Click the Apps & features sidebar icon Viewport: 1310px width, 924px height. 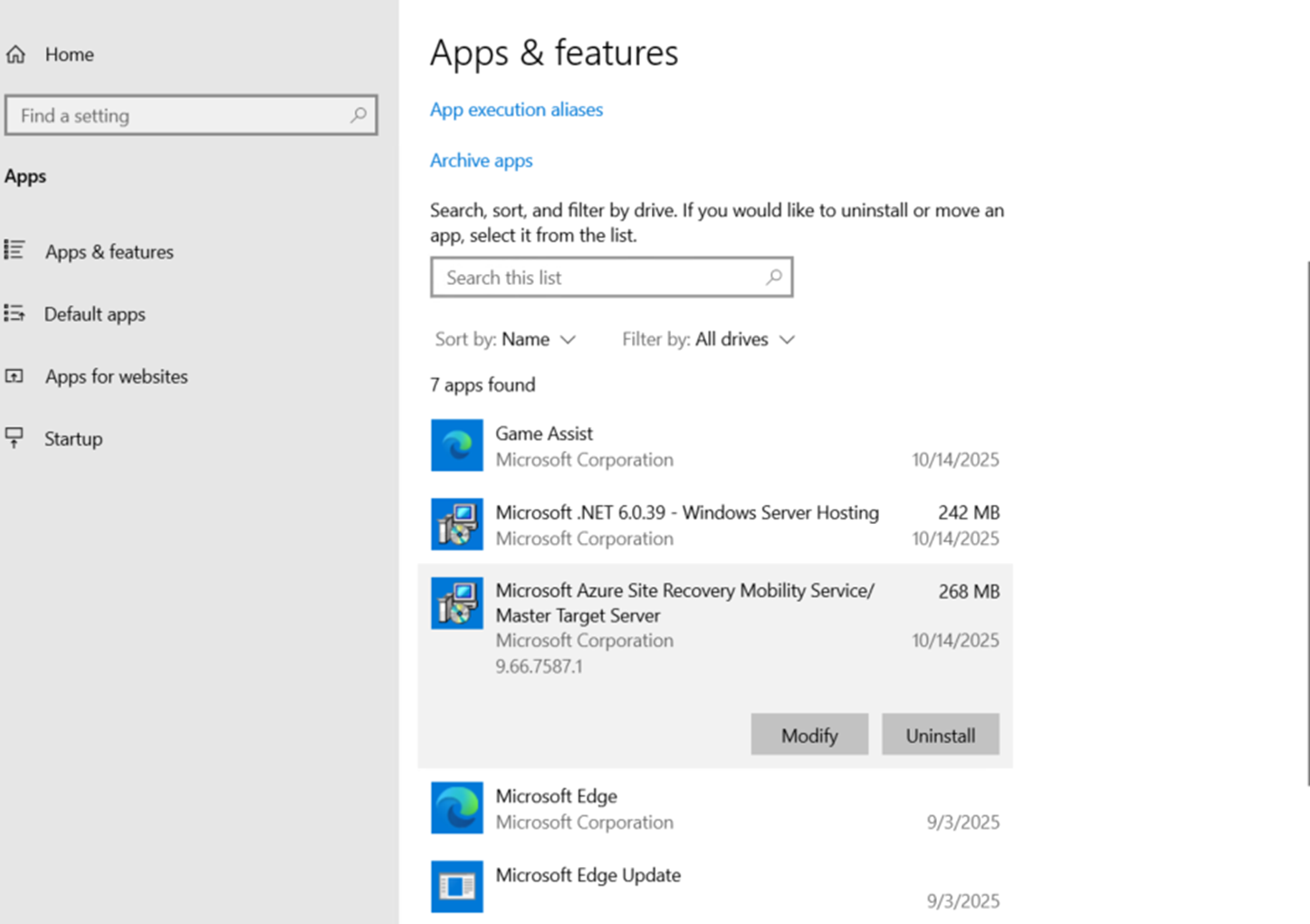pyautogui.click(x=14, y=250)
